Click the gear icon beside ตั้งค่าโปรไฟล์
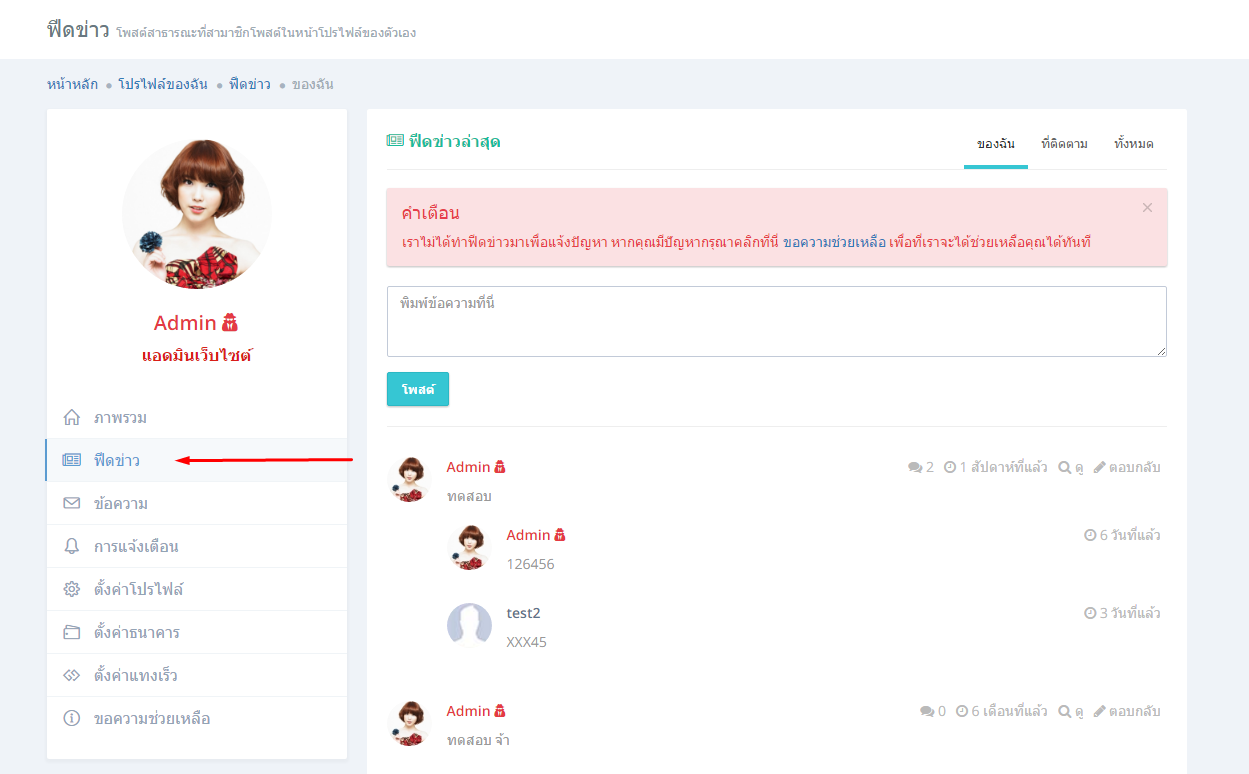This screenshot has height=774, width=1249. (x=71, y=589)
